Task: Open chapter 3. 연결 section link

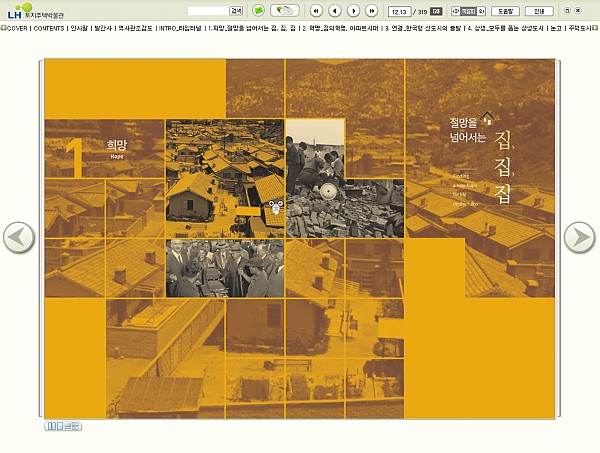Action: pyautogui.click(x=423, y=28)
